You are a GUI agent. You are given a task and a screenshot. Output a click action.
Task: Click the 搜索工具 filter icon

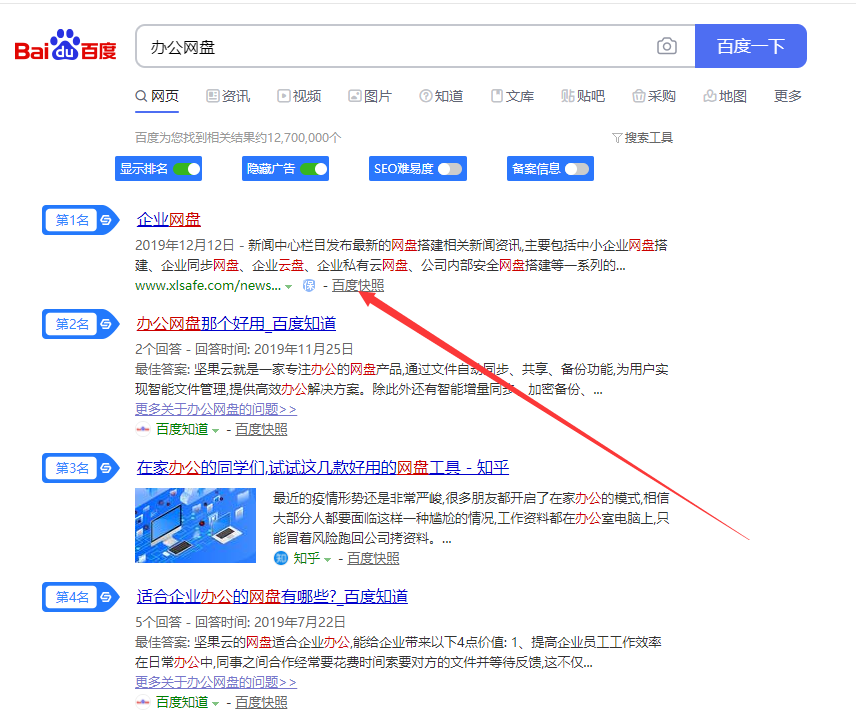(x=617, y=138)
